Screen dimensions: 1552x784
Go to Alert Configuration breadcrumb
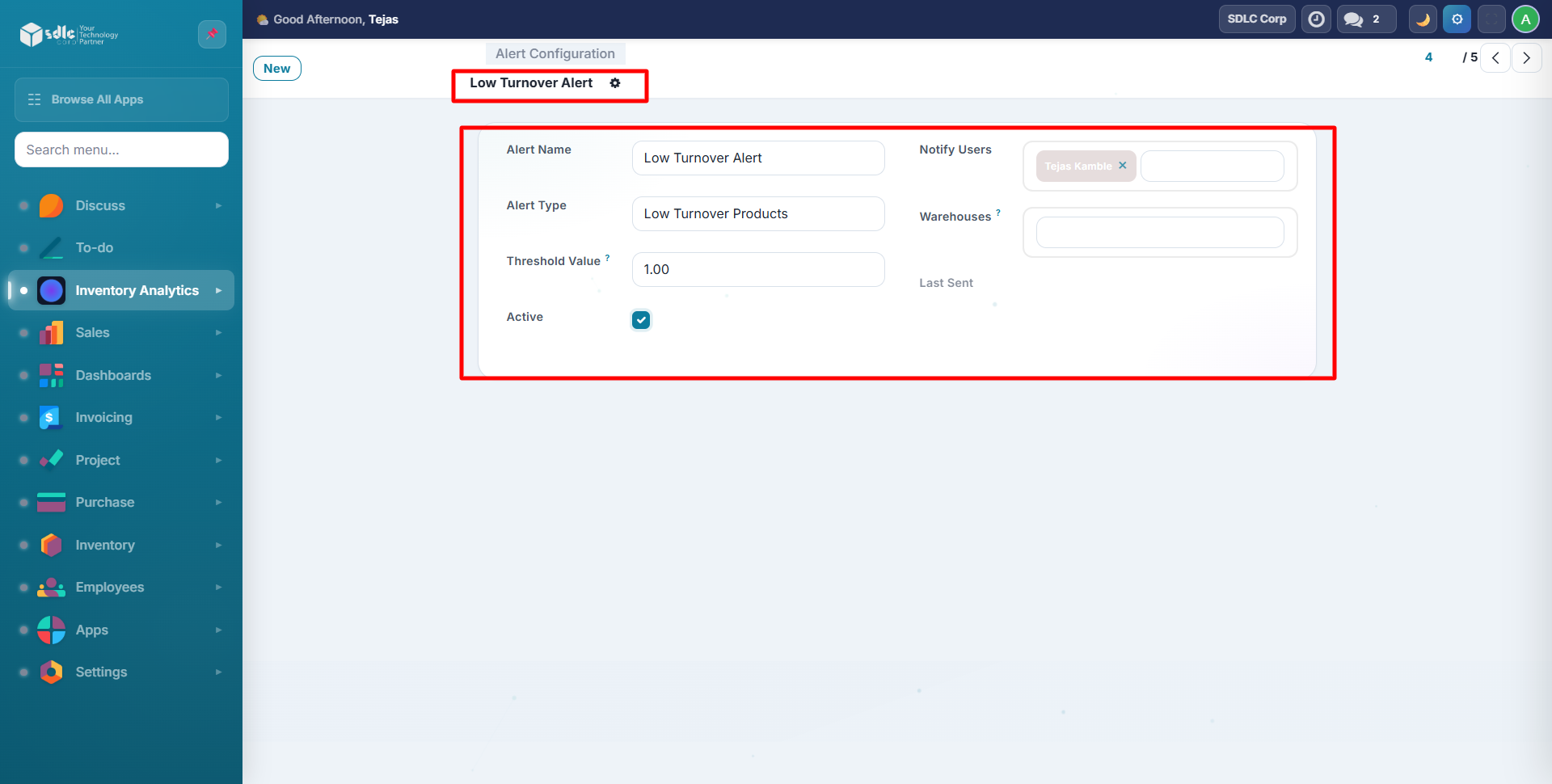(555, 54)
